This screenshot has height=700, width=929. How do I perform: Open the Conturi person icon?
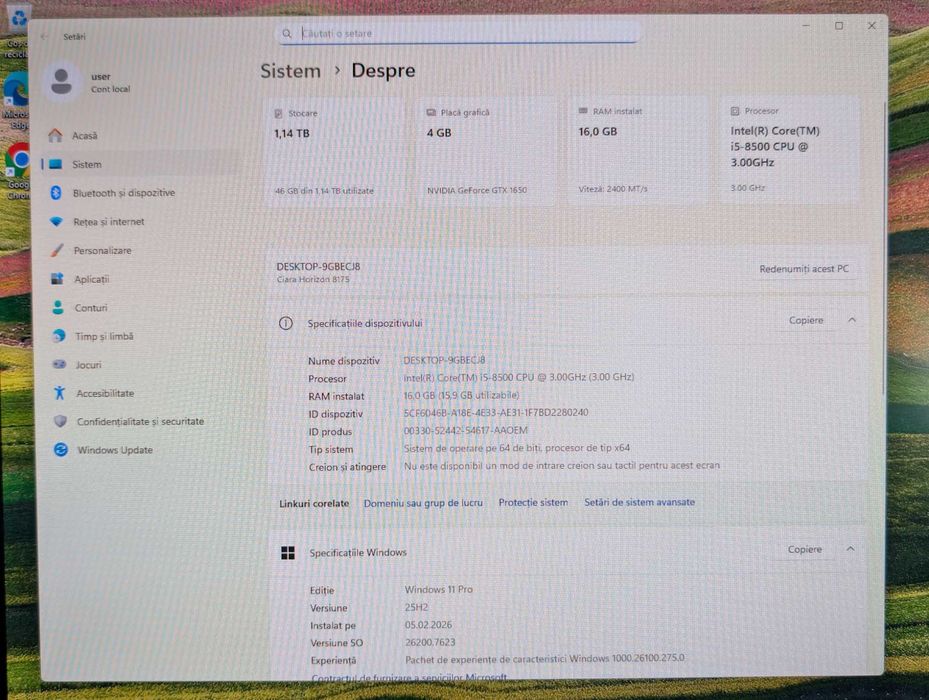pyautogui.click(x=57, y=308)
